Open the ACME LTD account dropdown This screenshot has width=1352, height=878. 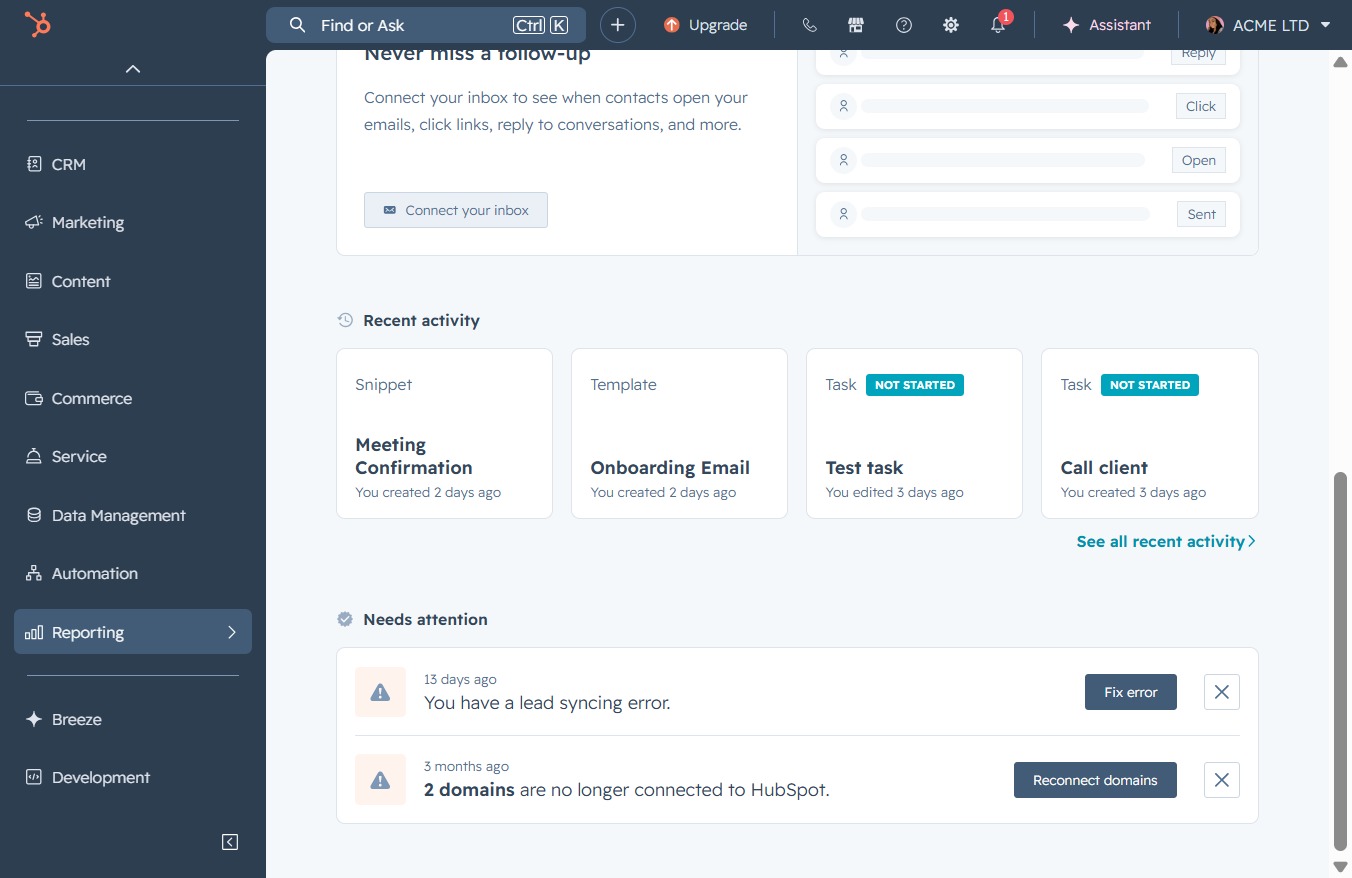[x=1268, y=25]
